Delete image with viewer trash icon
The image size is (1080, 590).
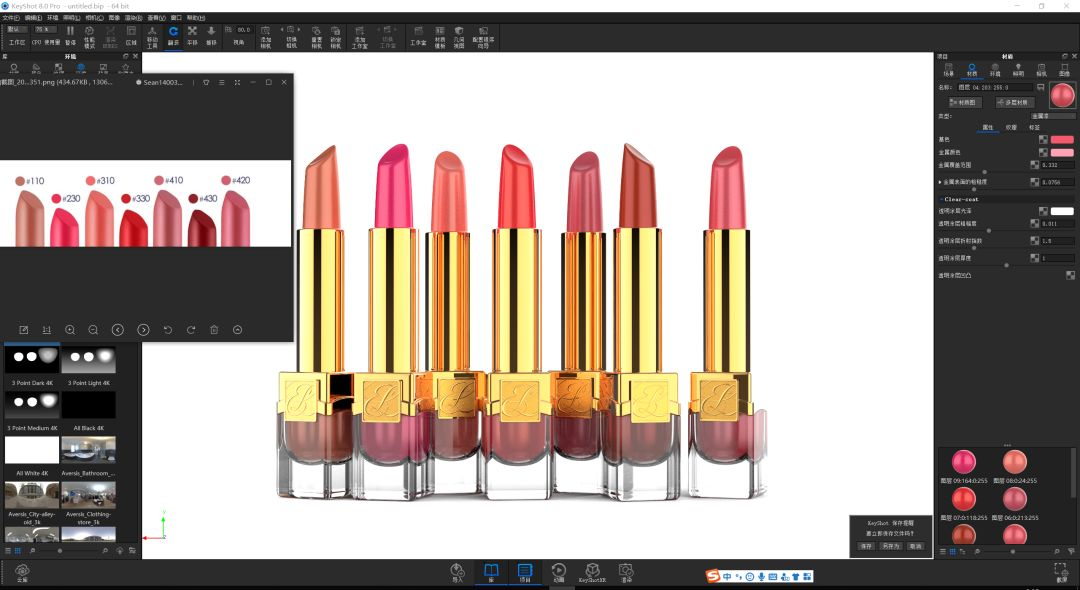pyautogui.click(x=214, y=330)
